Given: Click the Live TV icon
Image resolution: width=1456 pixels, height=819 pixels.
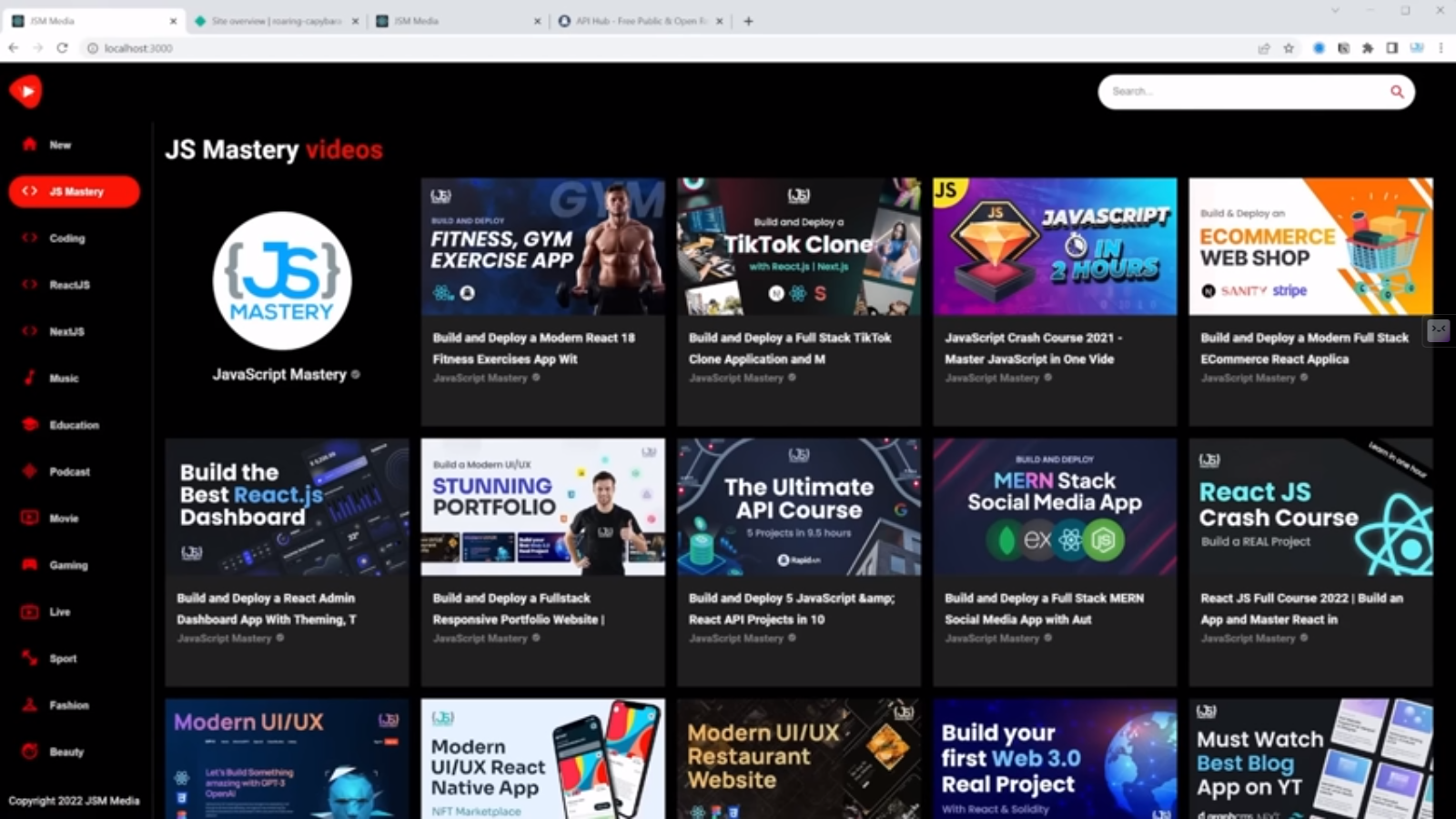Looking at the screenshot, I should pyautogui.click(x=30, y=612).
